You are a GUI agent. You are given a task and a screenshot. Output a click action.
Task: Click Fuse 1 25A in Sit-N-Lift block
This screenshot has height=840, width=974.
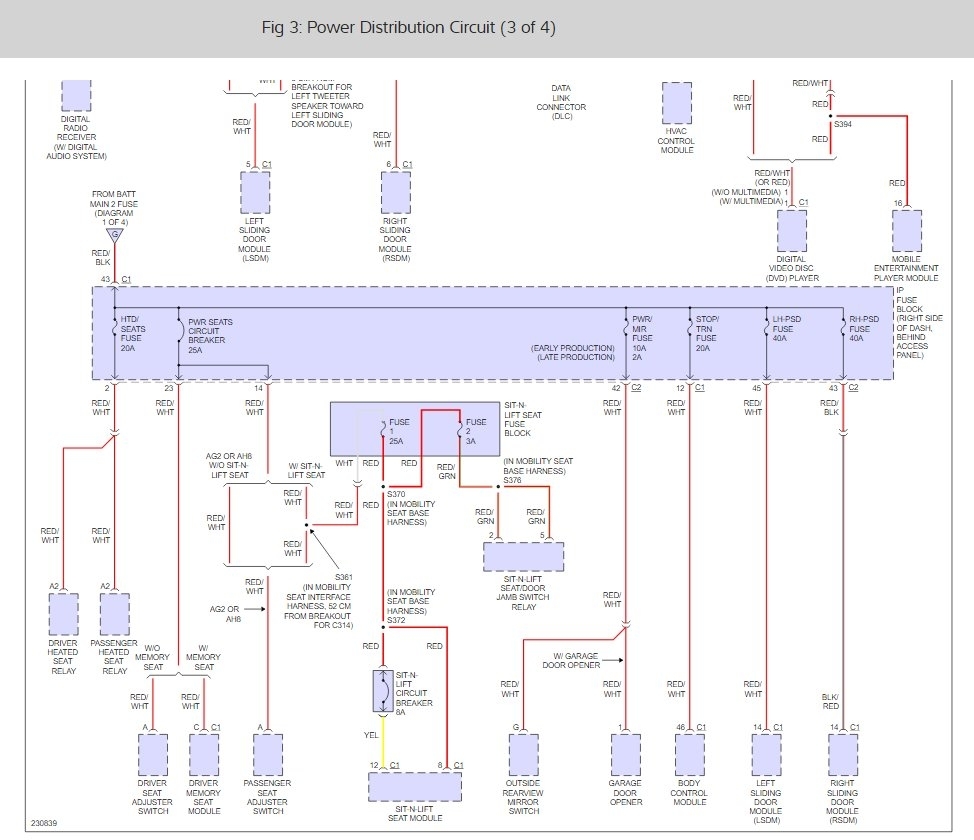[x=399, y=431]
